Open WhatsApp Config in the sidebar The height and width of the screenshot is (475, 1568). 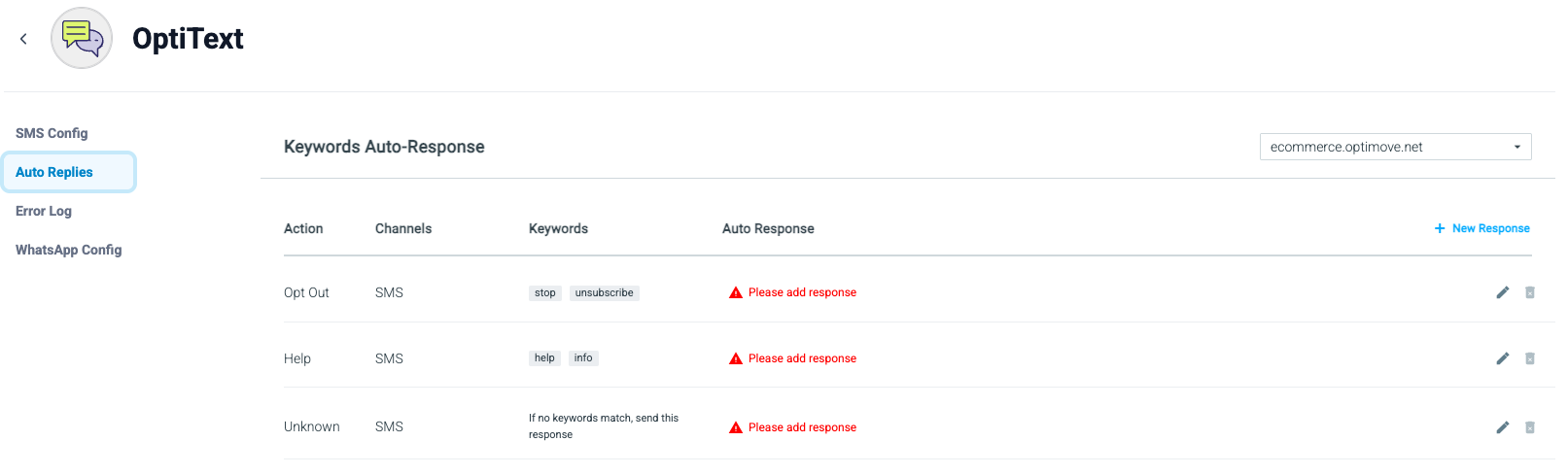click(x=68, y=250)
